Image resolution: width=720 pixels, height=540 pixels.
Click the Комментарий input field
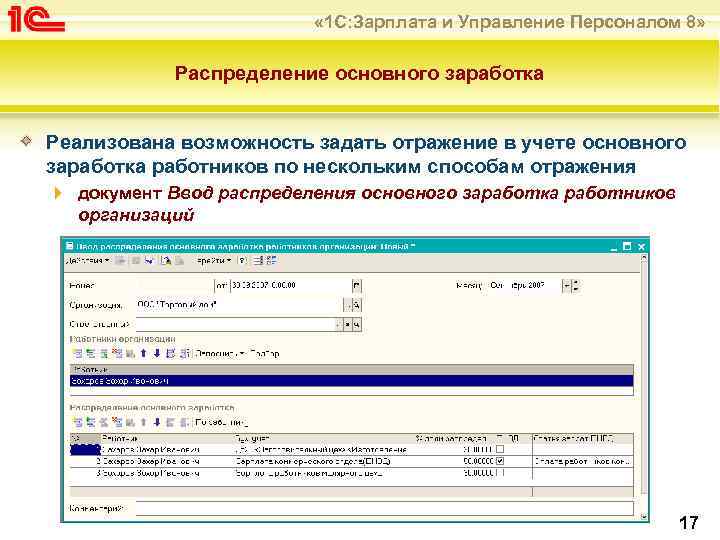point(384,508)
